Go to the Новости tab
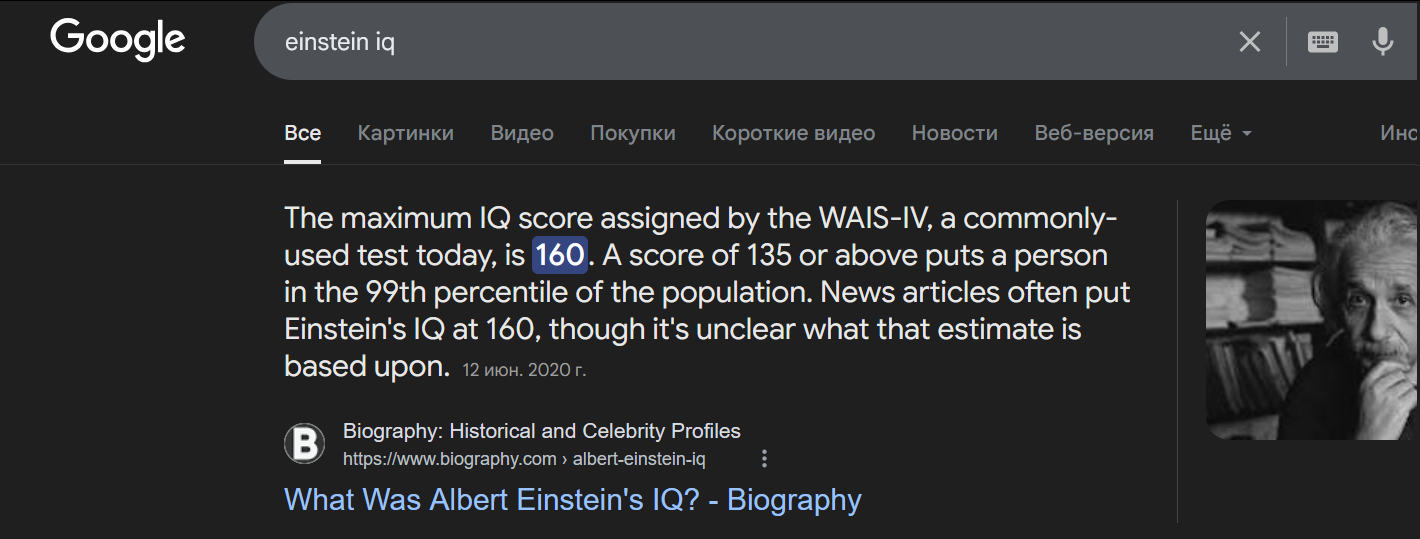This screenshot has height=539, width=1420. 955,133
